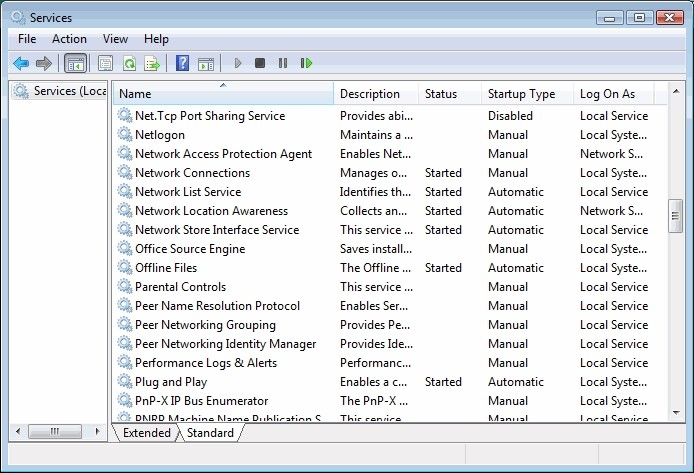
Task: Click Disabled startup type for Net.Tcp service
Action: tap(510, 115)
